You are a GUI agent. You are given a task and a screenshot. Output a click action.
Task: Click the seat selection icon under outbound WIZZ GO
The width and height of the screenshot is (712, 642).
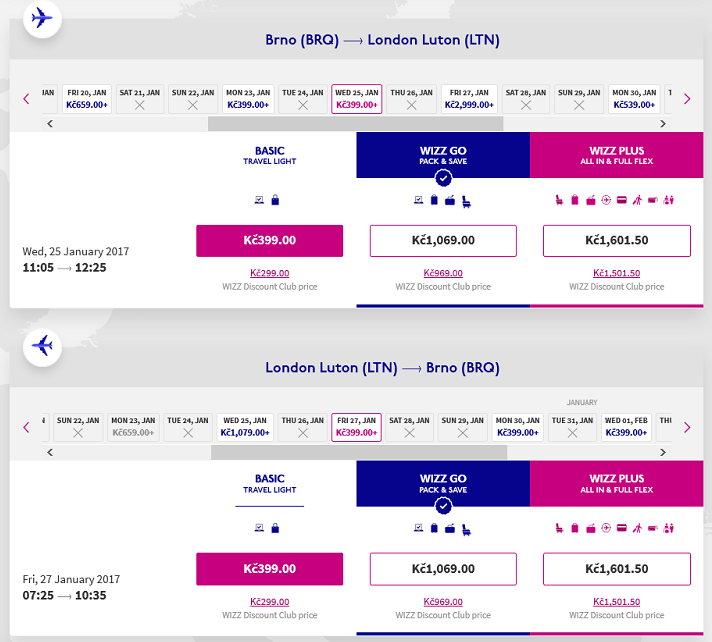pyautogui.click(x=467, y=200)
